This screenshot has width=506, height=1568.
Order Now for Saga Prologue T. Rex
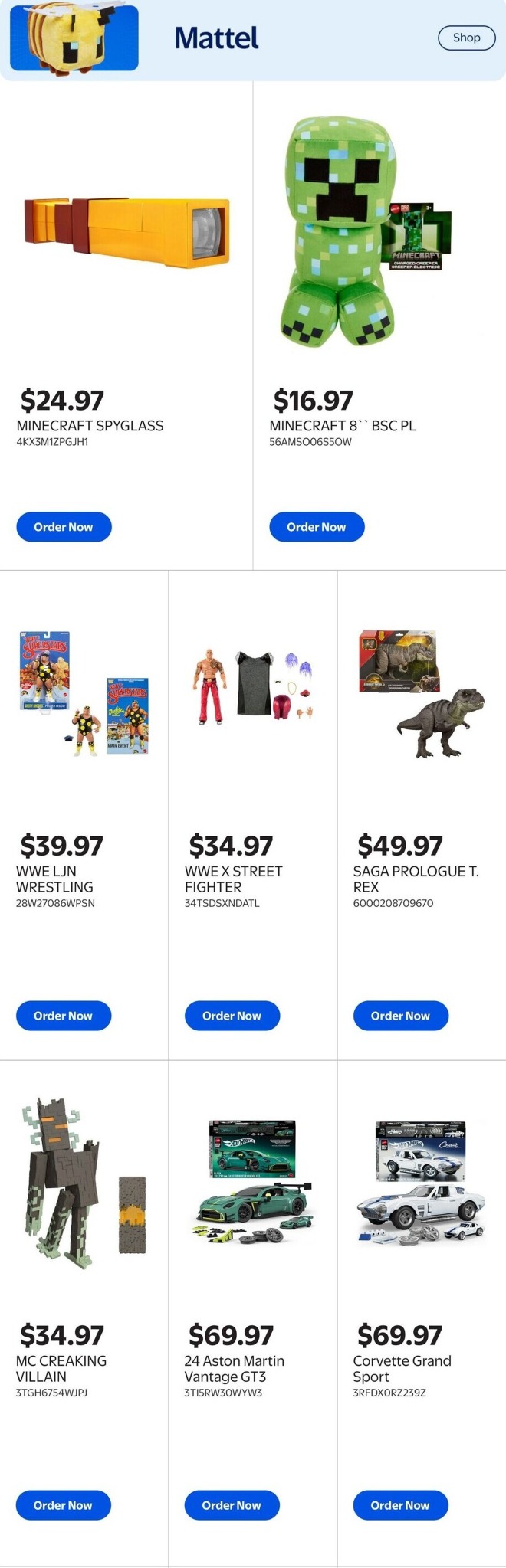pos(400,1016)
